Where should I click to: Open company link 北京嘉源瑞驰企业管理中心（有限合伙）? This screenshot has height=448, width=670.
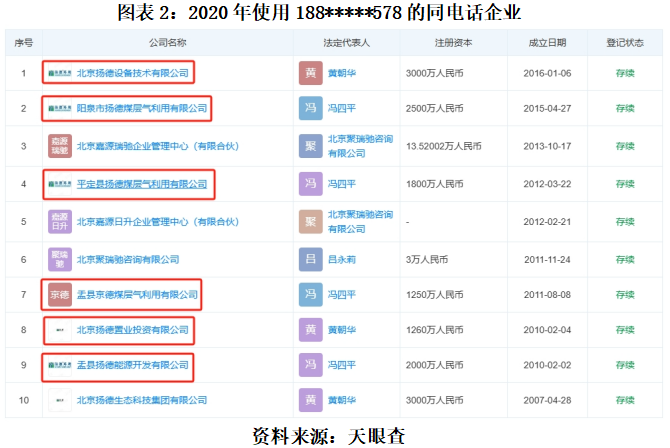tap(158, 146)
